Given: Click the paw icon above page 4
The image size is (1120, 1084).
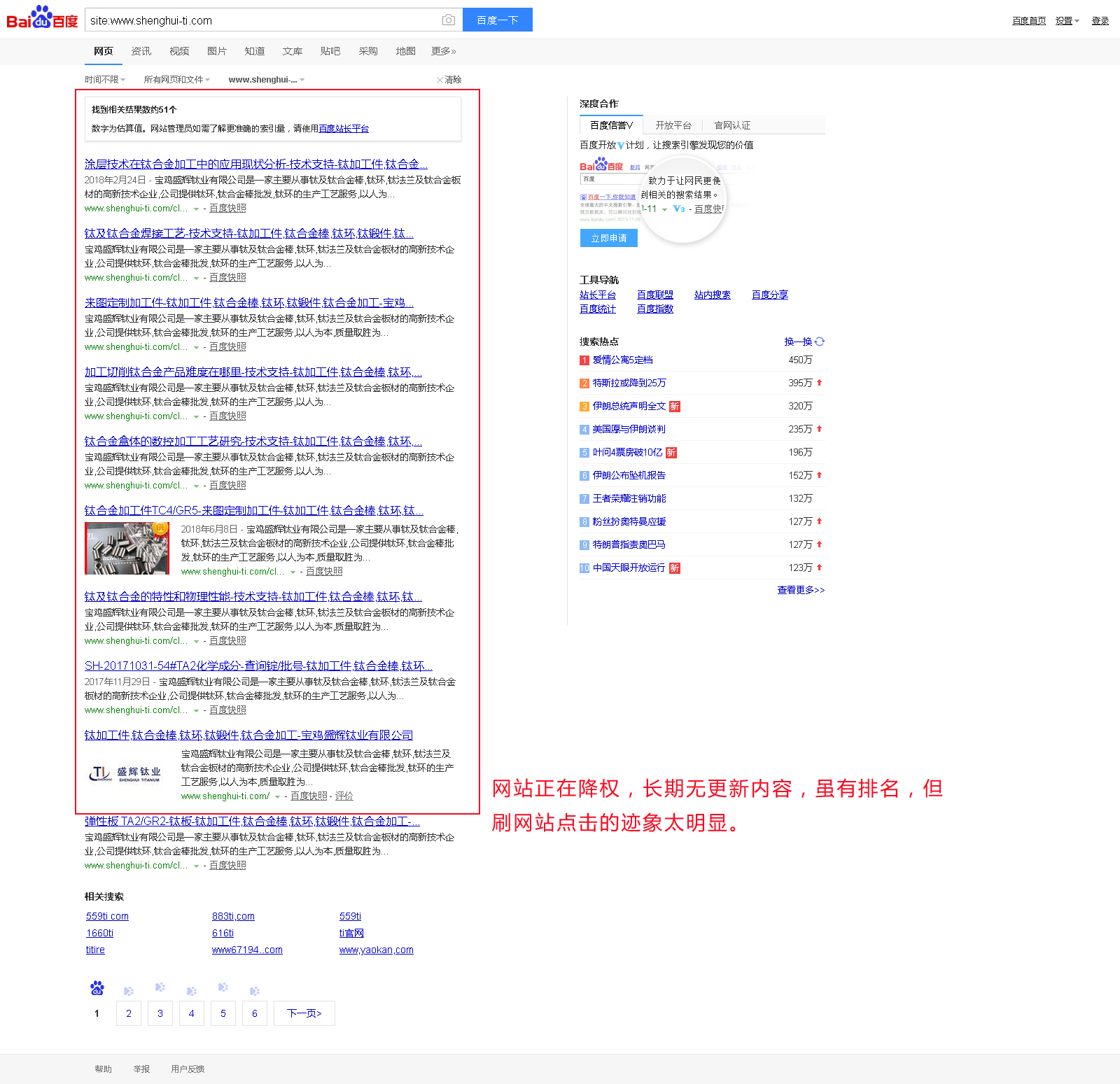Looking at the screenshot, I should (192, 991).
